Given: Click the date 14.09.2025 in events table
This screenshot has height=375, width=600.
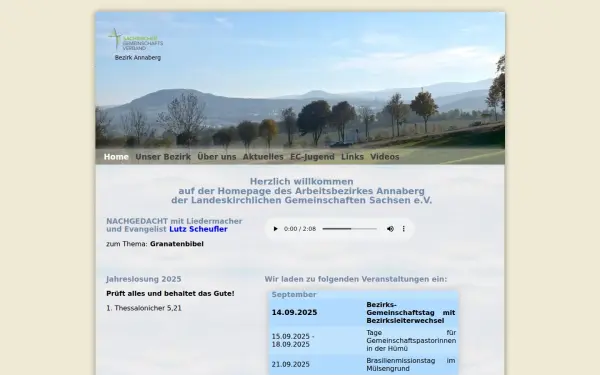Looking at the screenshot, I should tap(294, 313).
